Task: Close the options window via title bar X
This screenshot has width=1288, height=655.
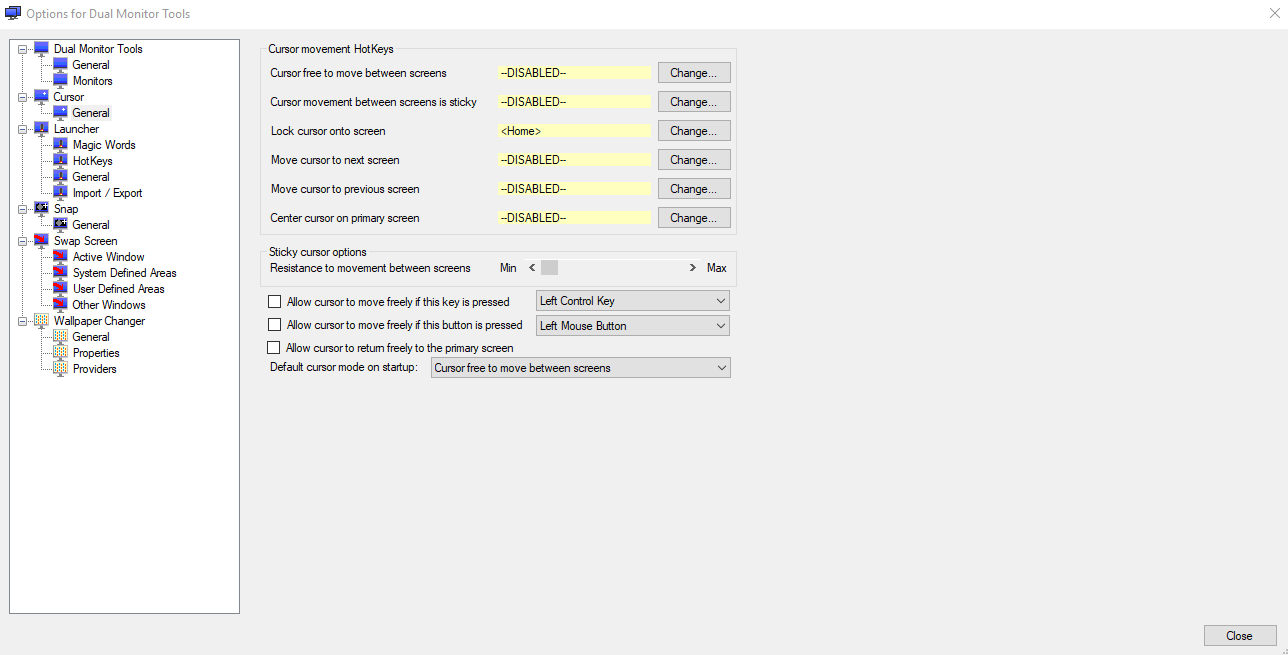Action: (1274, 14)
